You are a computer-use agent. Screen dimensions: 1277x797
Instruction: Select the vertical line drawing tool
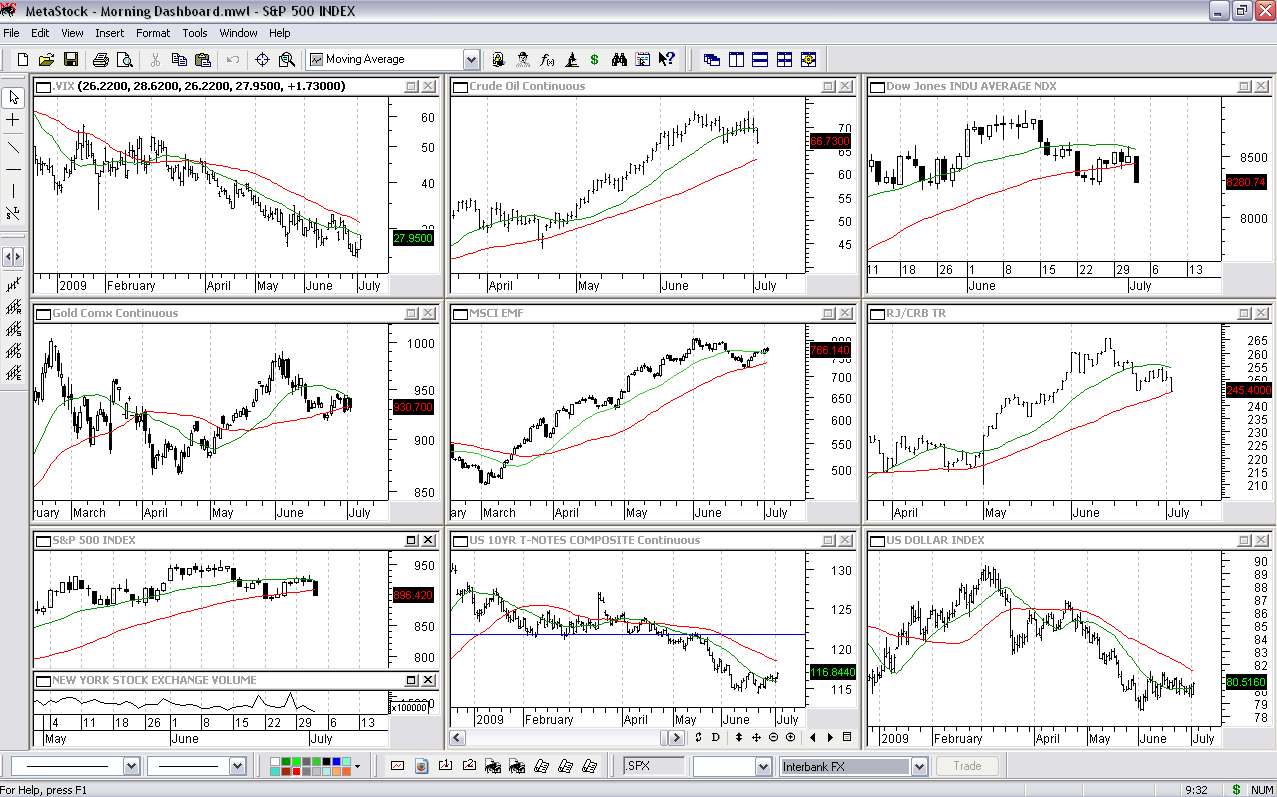click(x=13, y=190)
